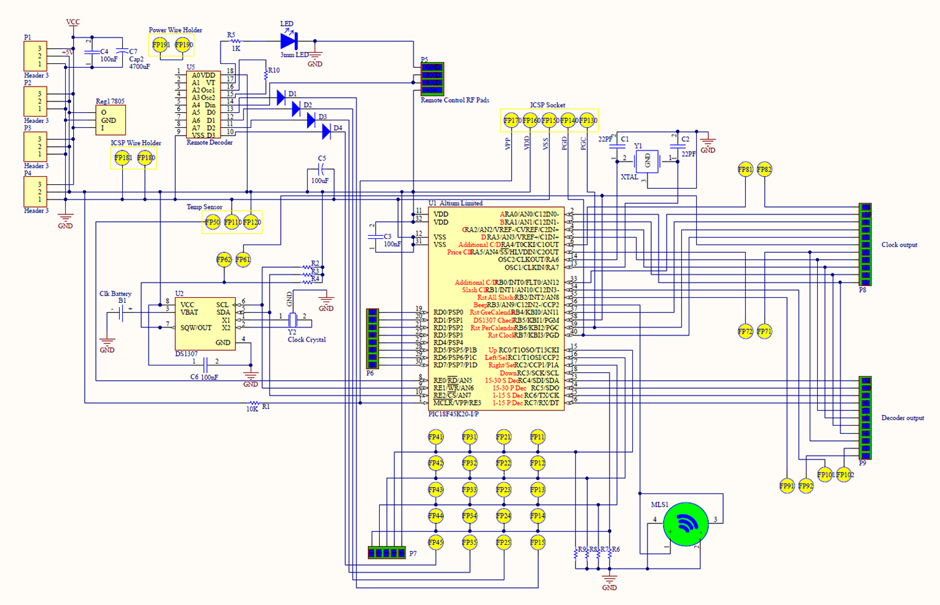940x605 pixels.
Task: Select the U5 Remote Decoder chip
Action: click(203, 105)
